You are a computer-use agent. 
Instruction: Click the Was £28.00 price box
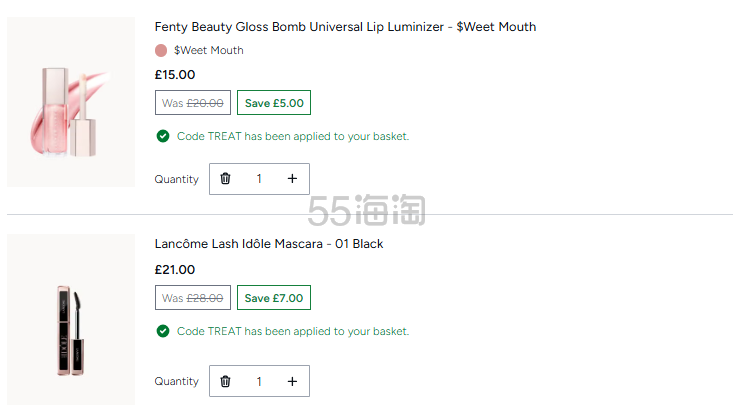(193, 297)
